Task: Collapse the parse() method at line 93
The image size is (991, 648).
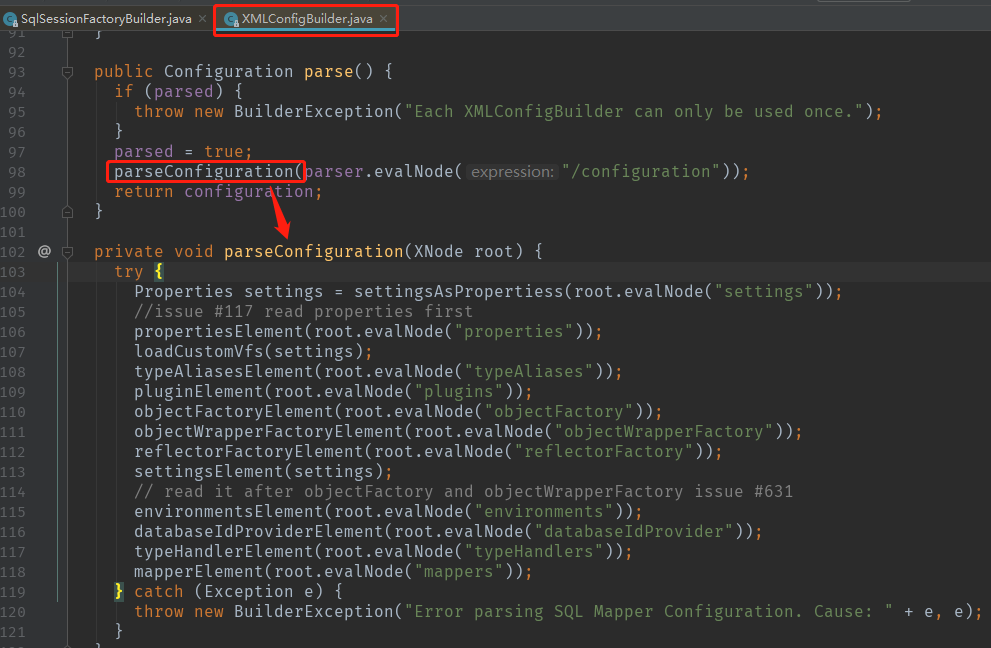Action: (x=68, y=72)
